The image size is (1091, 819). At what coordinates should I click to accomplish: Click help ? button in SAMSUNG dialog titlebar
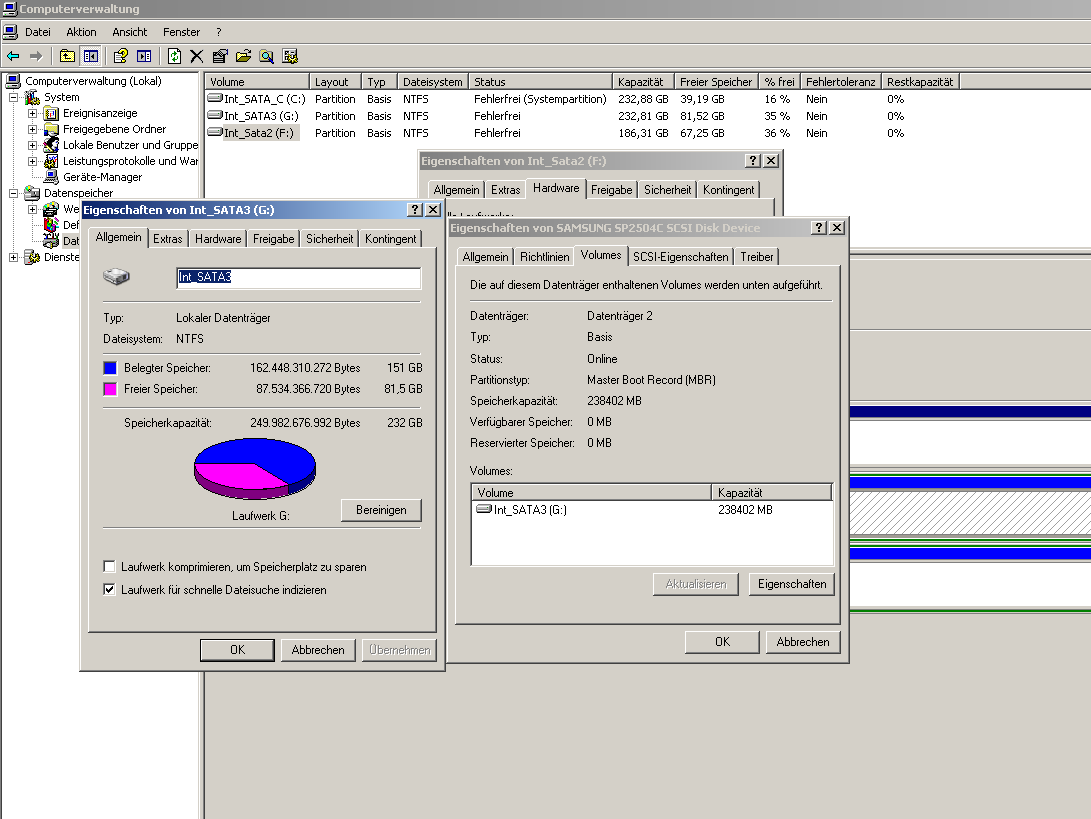[819, 228]
